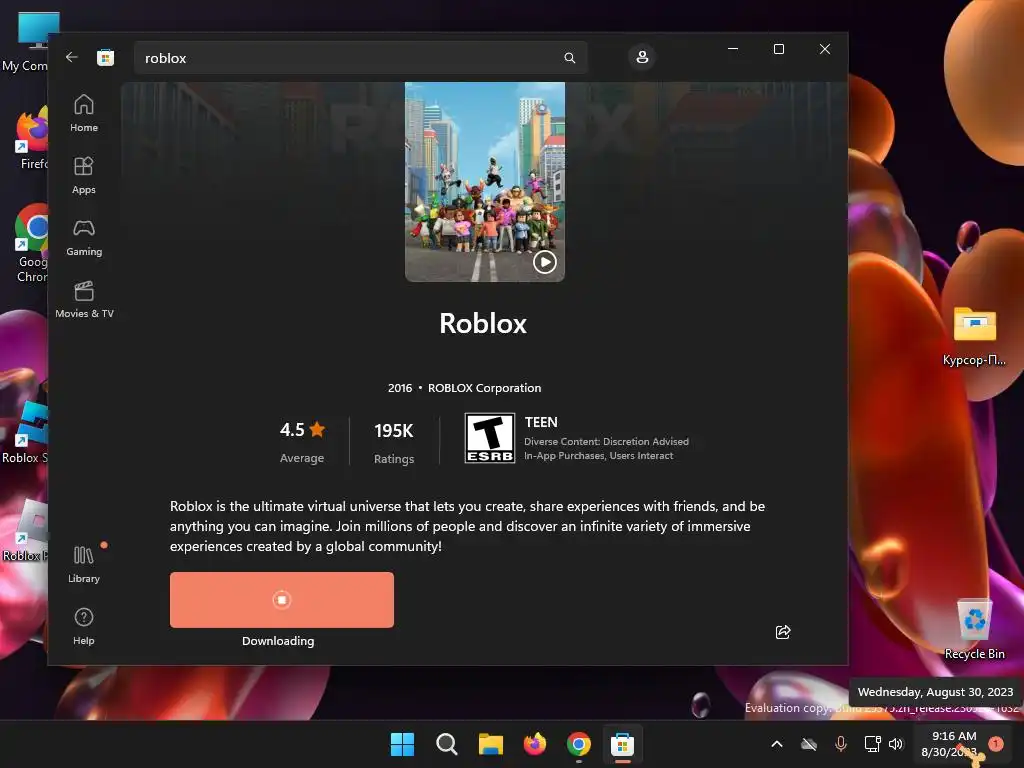Screen dimensions: 1024x768
Task: Launch Google Chrome from taskbar
Action: (x=579, y=744)
